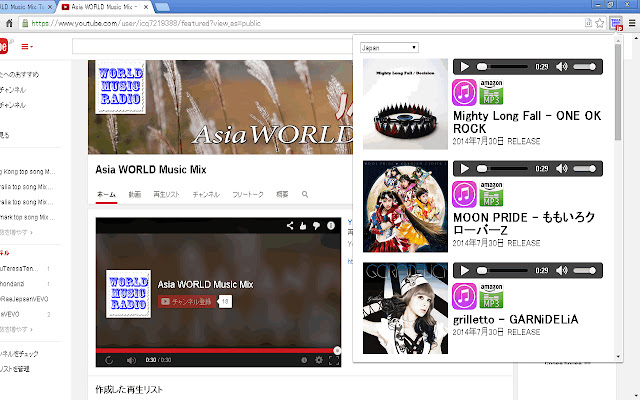
Task: Open iTunes link for MOON PRIDE
Action: pyautogui.click(x=464, y=194)
